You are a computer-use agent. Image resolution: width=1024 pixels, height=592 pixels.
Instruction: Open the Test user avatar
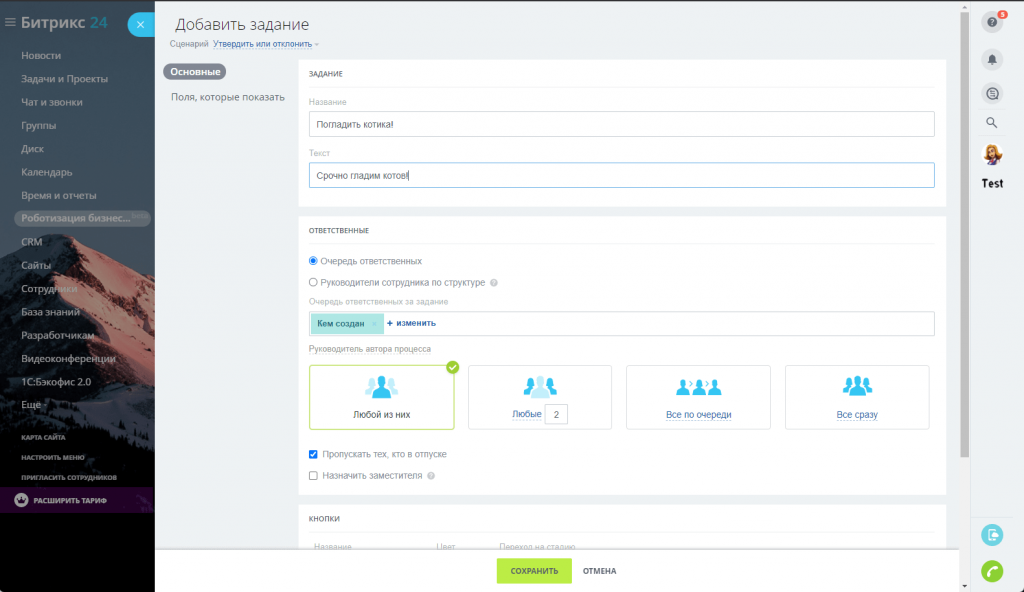click(x=992, y=155)
